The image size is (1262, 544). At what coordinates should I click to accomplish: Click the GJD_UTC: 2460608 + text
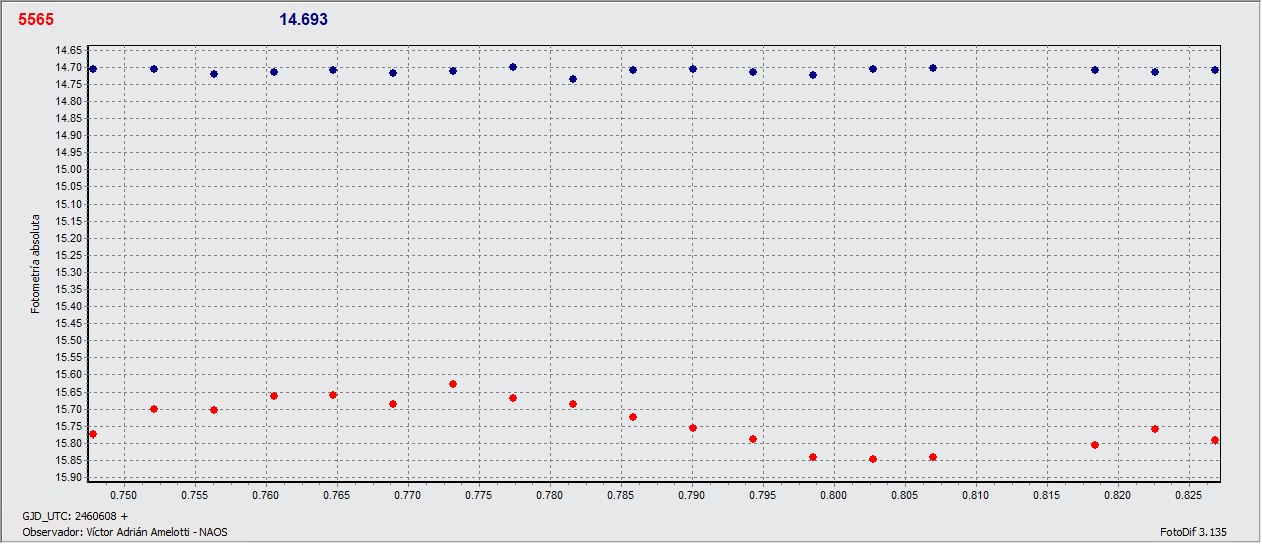pyautogui.click(x=75, y=516)
